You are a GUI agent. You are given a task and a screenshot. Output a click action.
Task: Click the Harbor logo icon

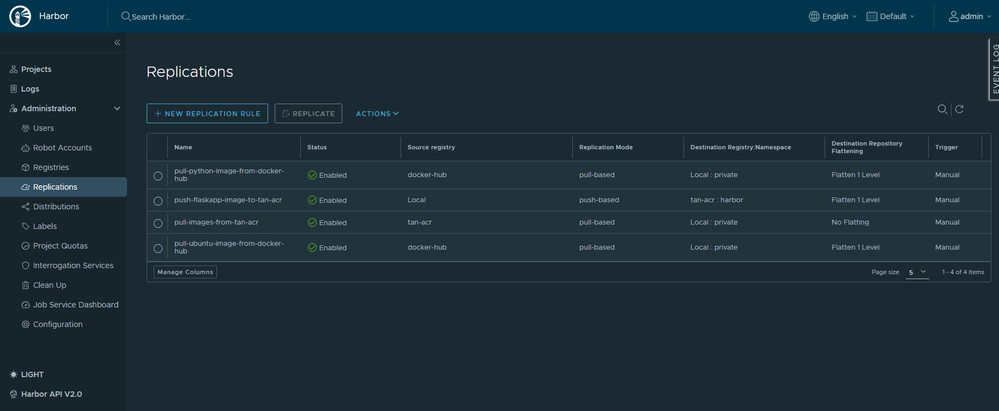point(20,16)
